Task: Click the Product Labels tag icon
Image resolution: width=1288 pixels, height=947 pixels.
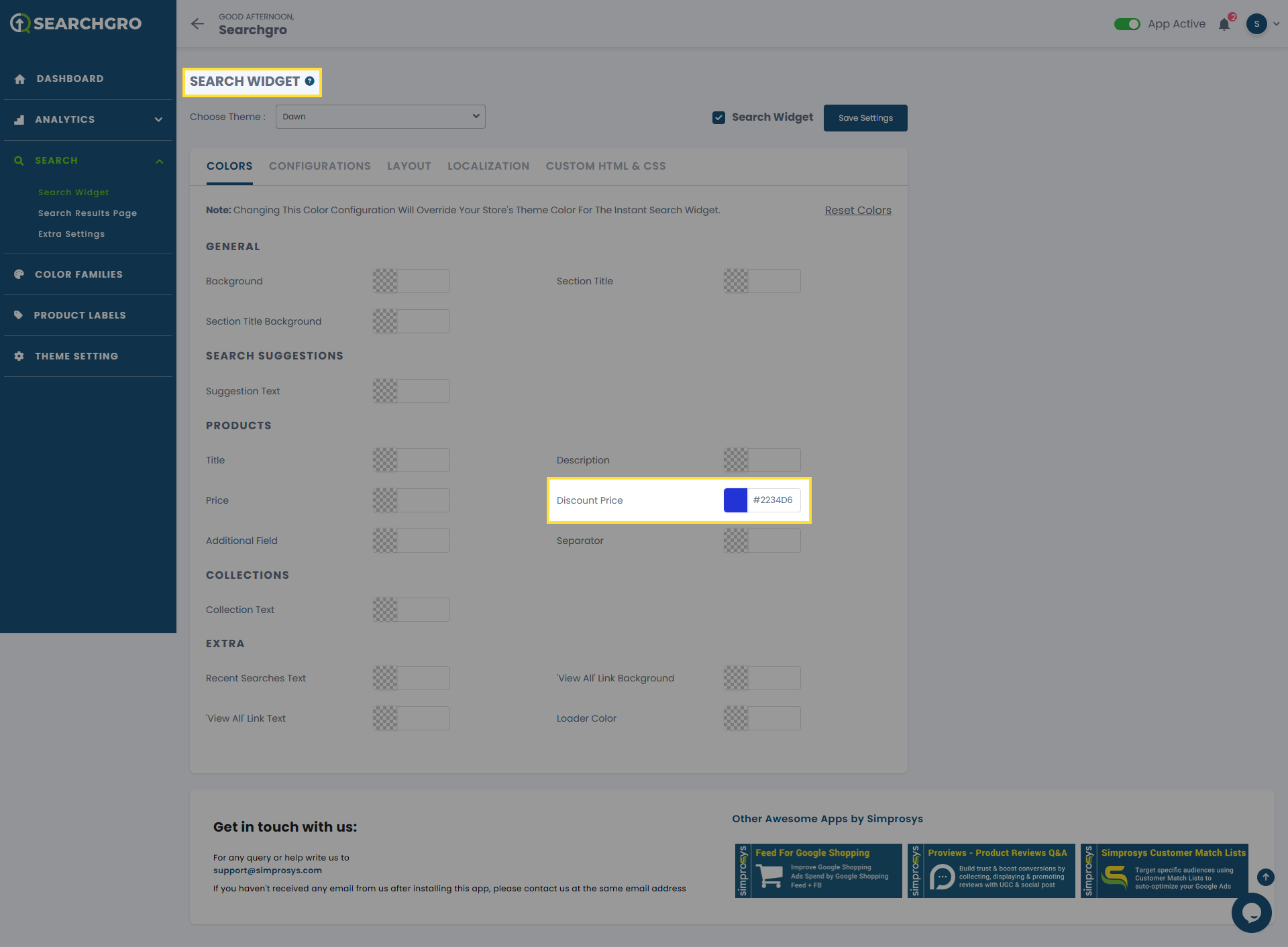Action: click(x=19, y=315)
